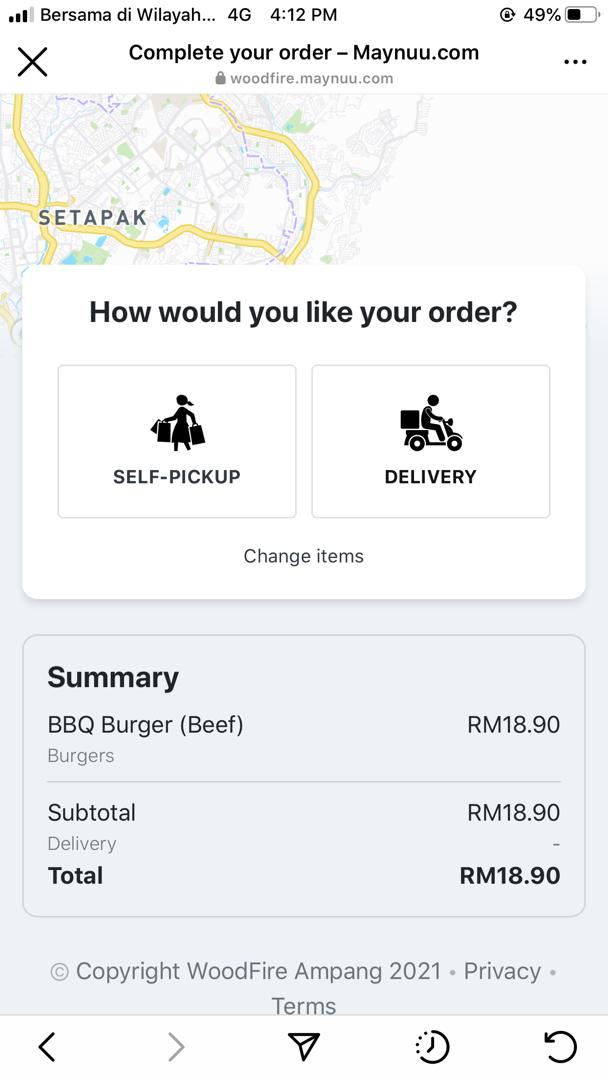Select the DELIVERY label

click(x=431, y=477)
